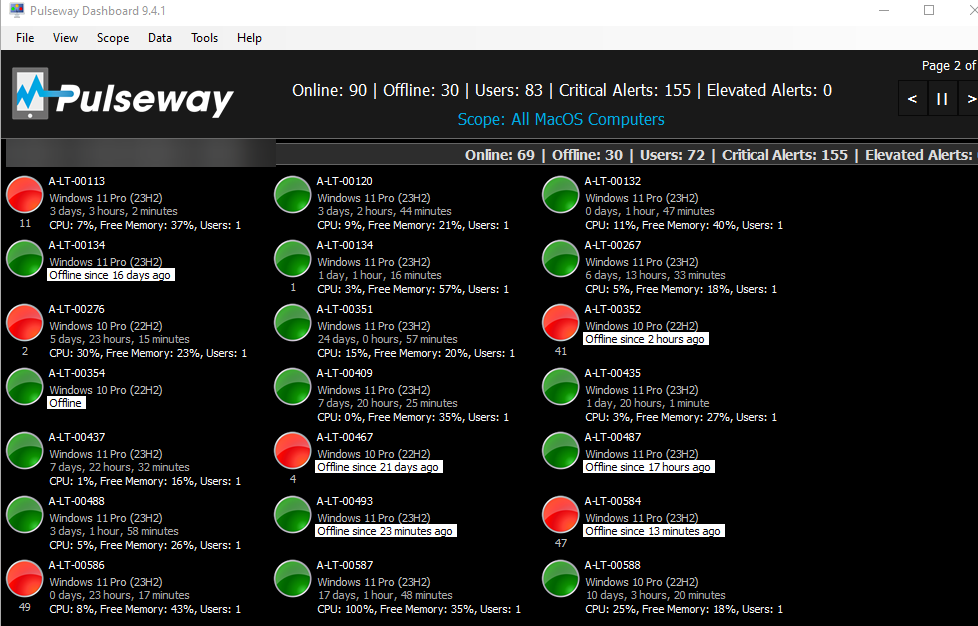Open the View menu
Screen dimensions: 978x626
pos(65,38)
